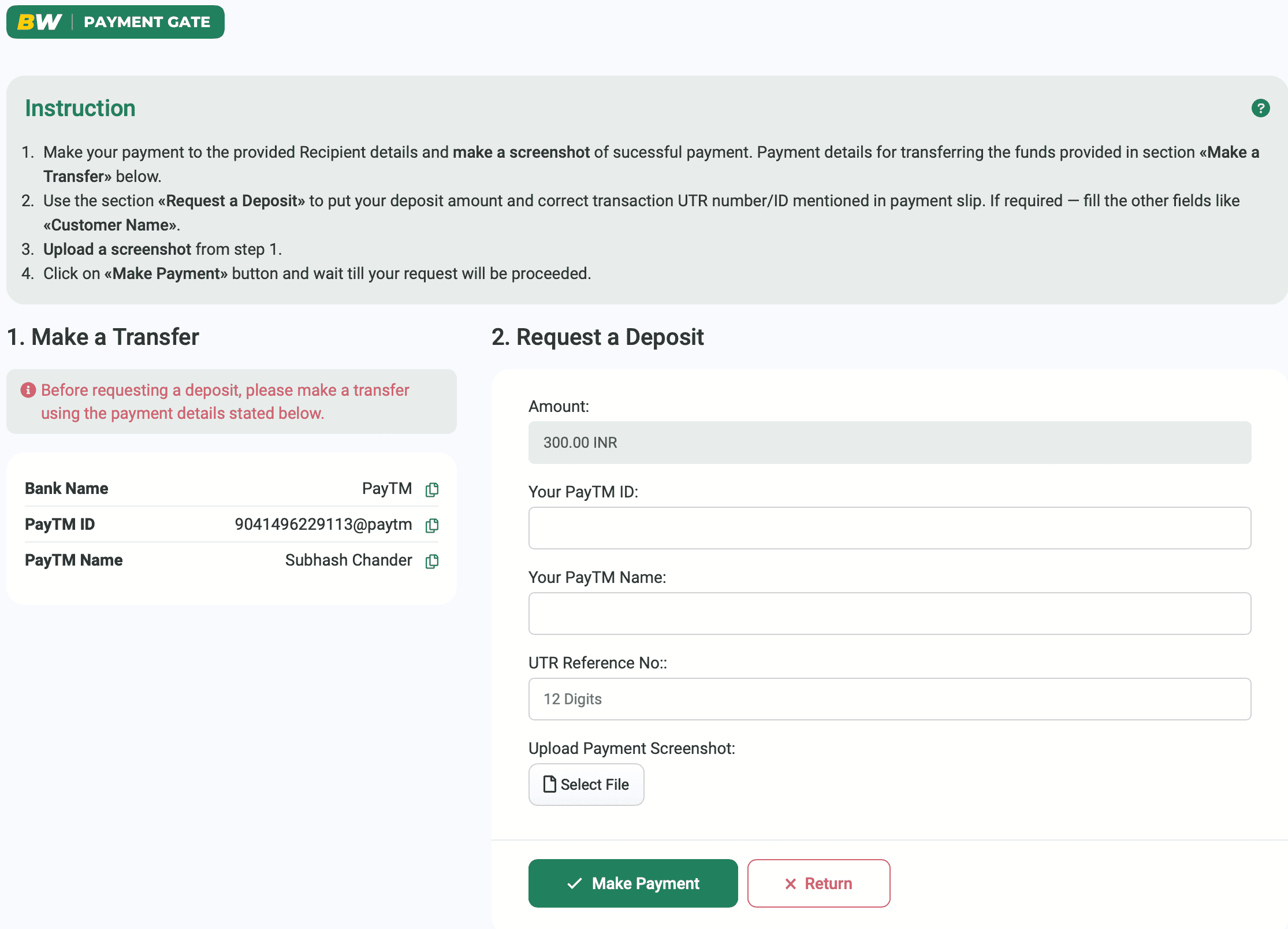This screenshot has width=1288, height=929.
Task: Click the 'Before requesting a deposit' warning text
Action: 225,402
